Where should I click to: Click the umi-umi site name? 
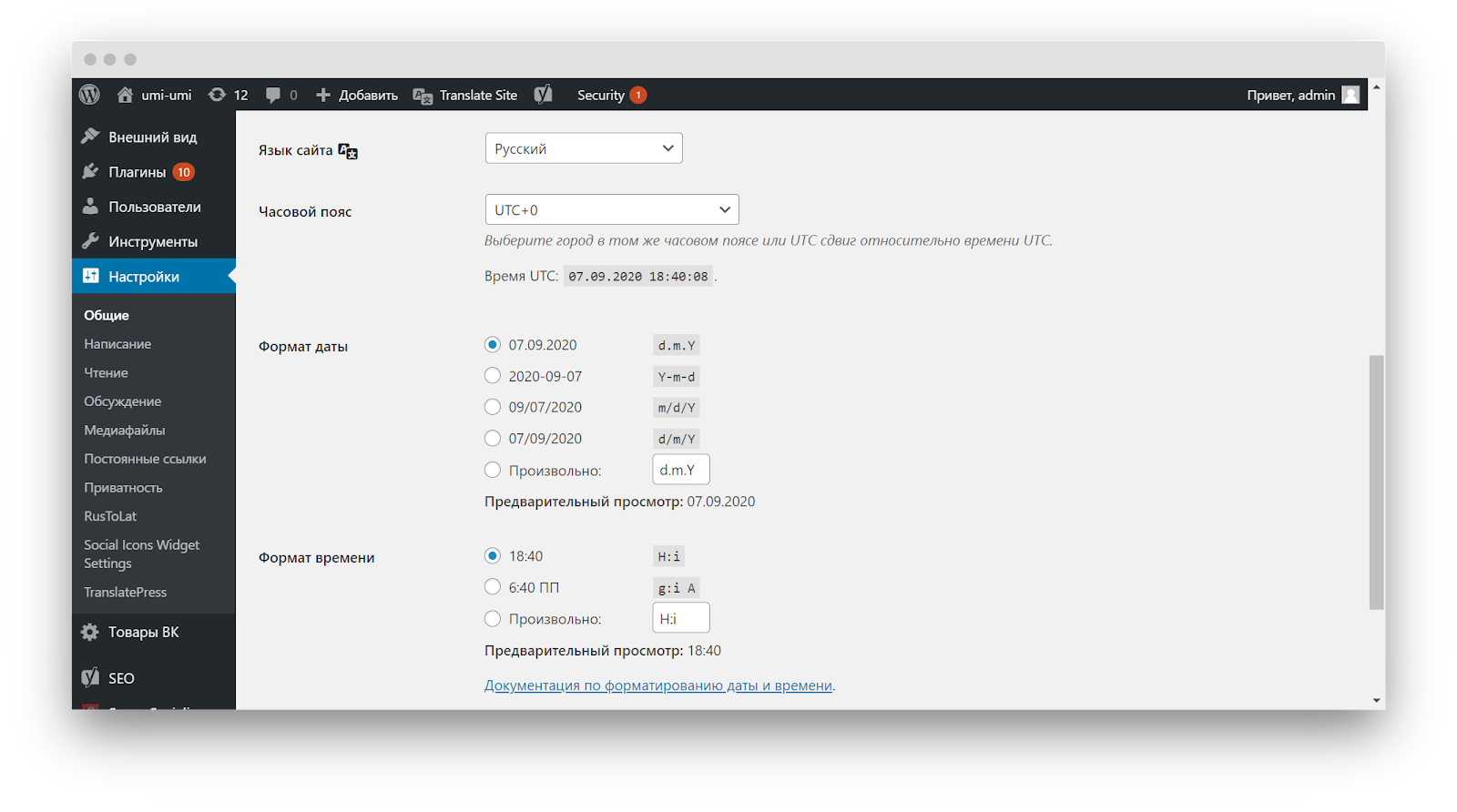[x=167, y=95]
